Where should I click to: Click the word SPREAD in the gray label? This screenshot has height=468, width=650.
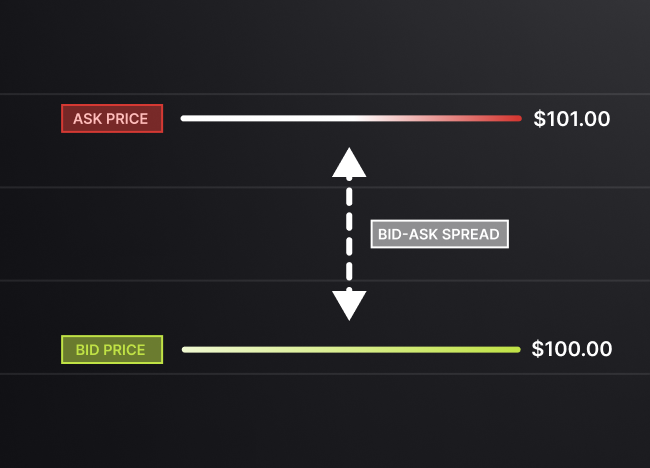coord(471,234)
